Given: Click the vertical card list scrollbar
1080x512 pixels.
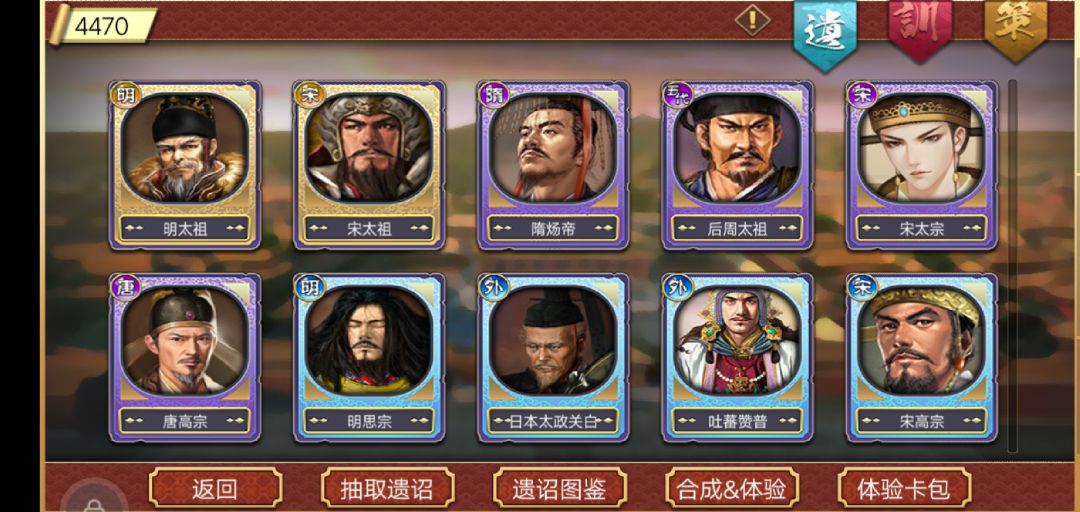Looking at the screenshot, I should click(1012, 266).
